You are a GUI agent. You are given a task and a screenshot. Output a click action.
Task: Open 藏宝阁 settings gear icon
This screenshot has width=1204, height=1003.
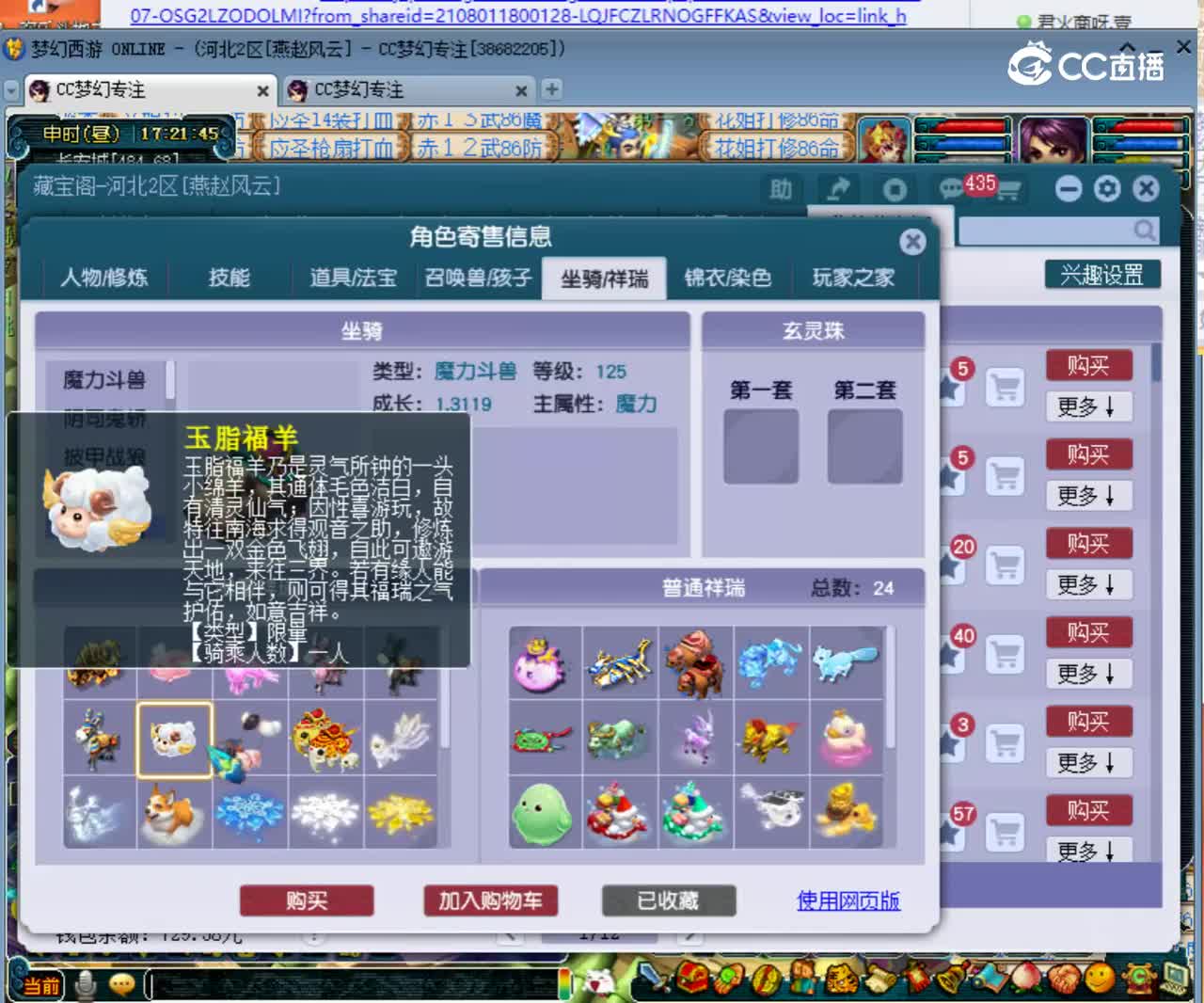(1107, 189)
